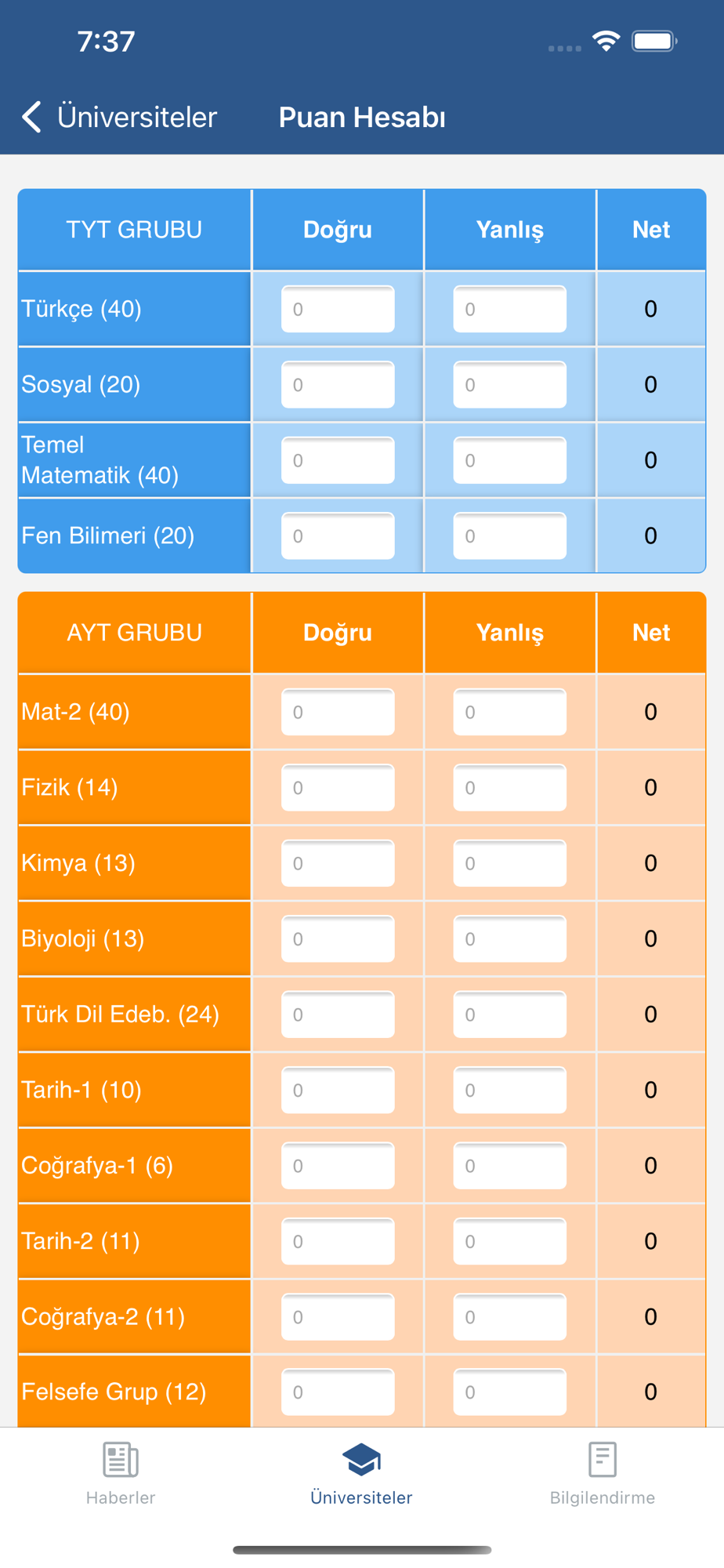The image size is (724, 1568).
Task: Open the Bilgilendirme document icon
Action: coord(603,1460)
